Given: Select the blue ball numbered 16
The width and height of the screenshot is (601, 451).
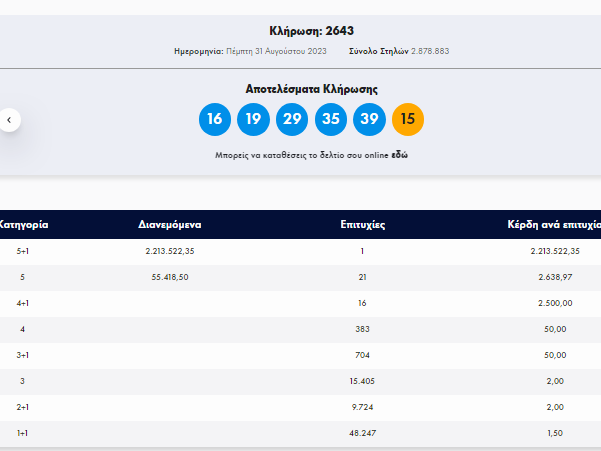Looking at the screenshot, I should coord(215,119).
